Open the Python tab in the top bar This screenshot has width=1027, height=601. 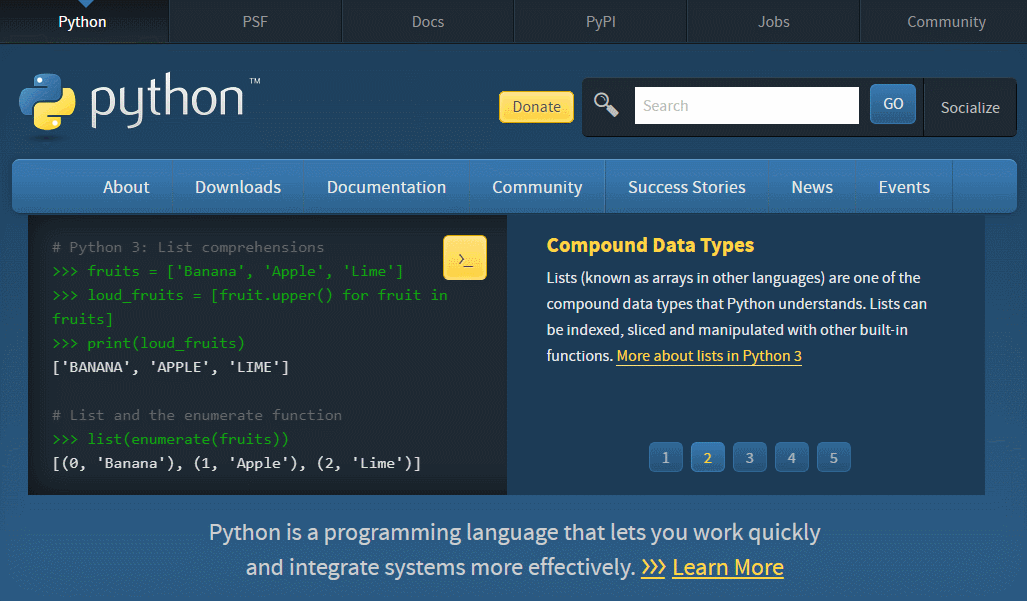click(x=83, y=22)
